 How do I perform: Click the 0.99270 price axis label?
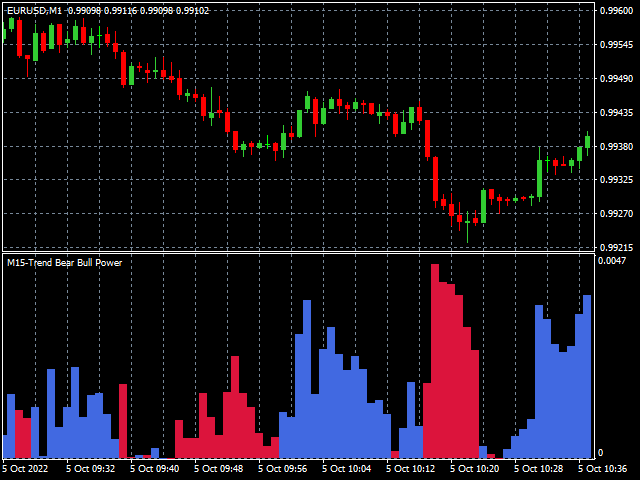616,214
